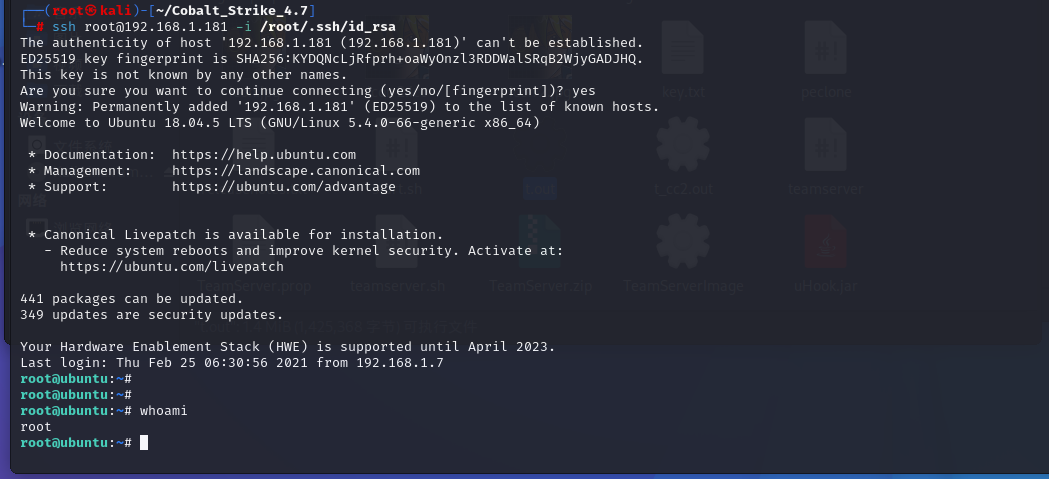Open the landscape.canonical.com management URL

(x=296, y=171)
